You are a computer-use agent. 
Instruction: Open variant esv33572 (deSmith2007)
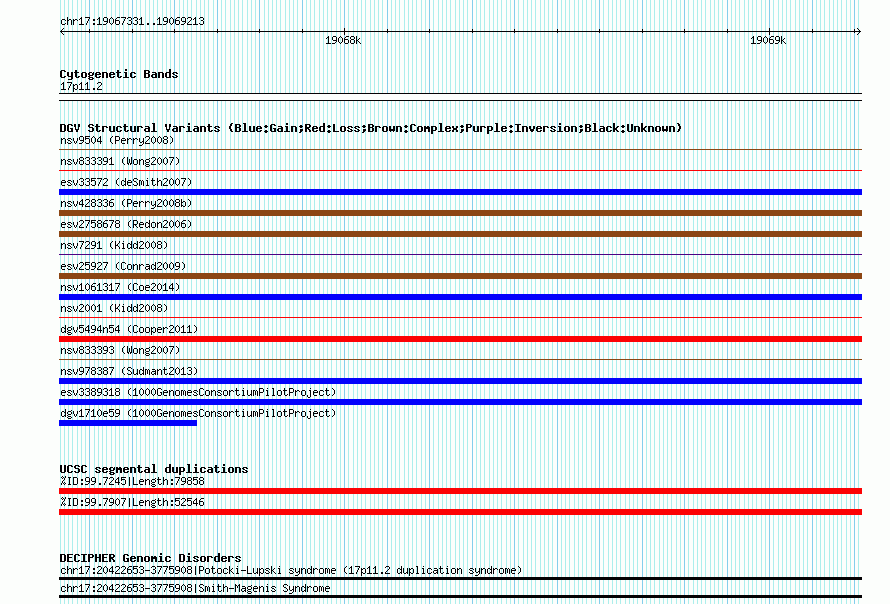coord(126,182)
